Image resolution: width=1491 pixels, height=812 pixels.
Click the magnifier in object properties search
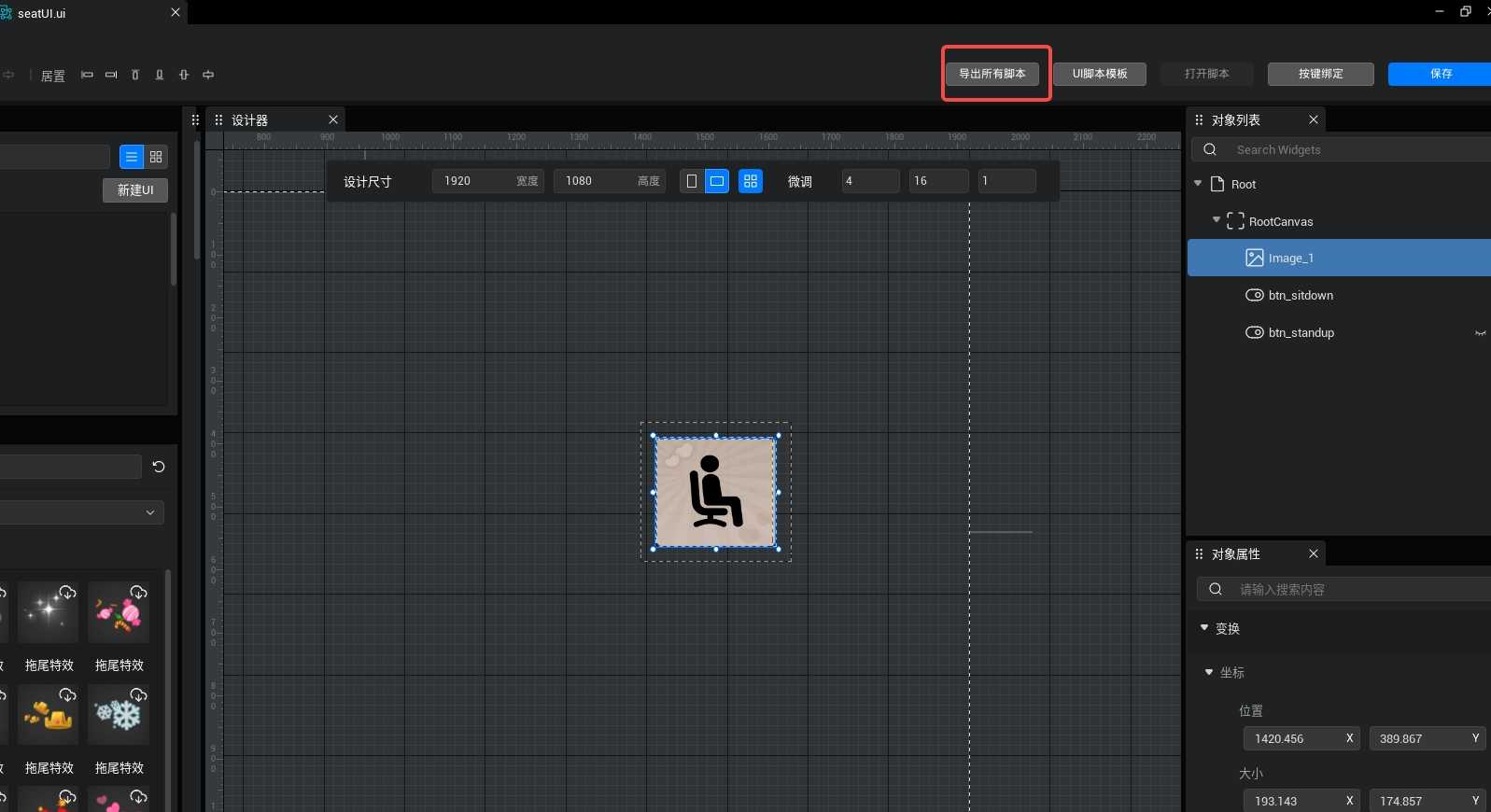coord(1216,589)
